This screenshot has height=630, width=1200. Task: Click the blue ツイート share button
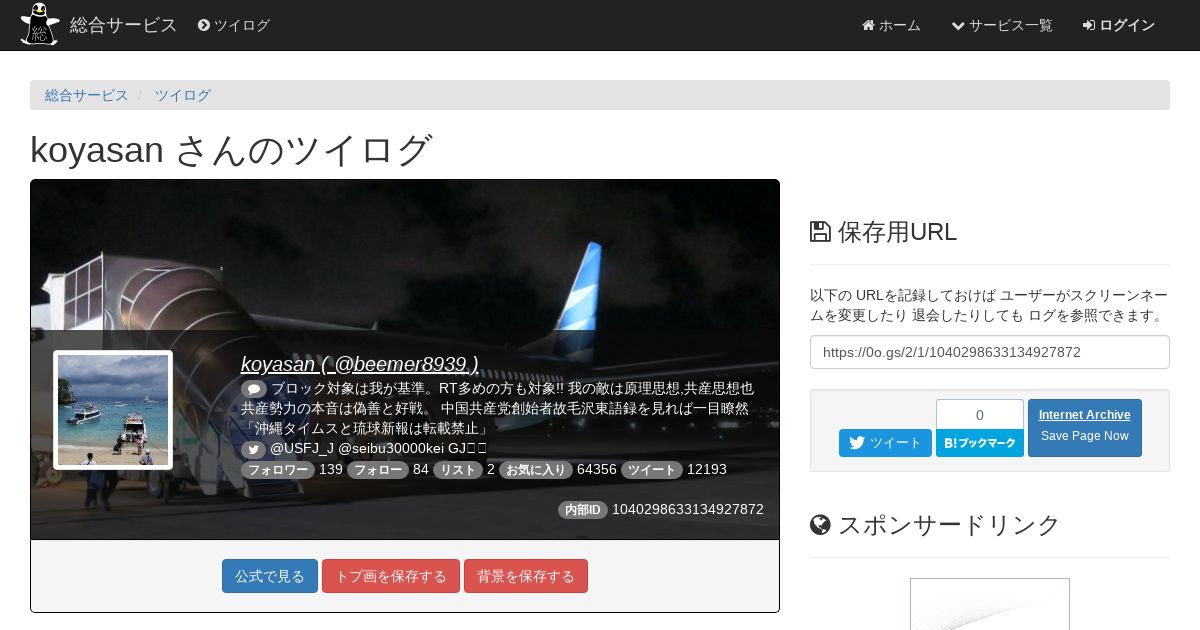pos(885,443)
